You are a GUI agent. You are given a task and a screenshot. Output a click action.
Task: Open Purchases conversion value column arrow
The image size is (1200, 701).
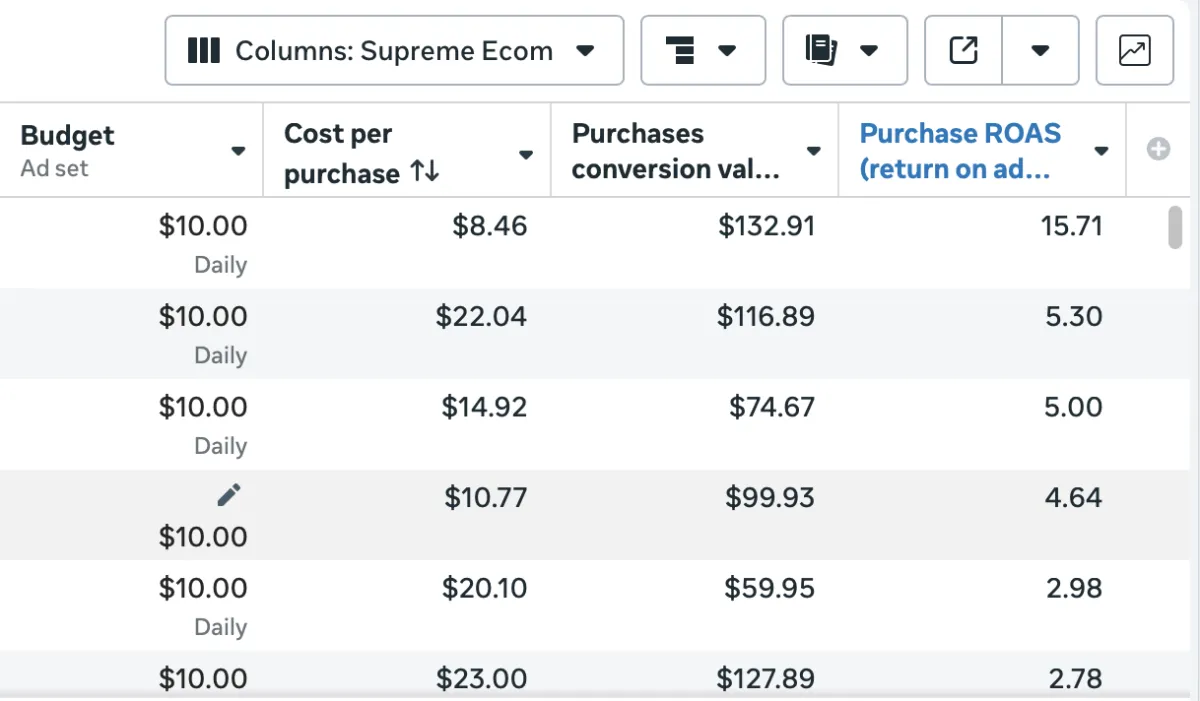814,151
